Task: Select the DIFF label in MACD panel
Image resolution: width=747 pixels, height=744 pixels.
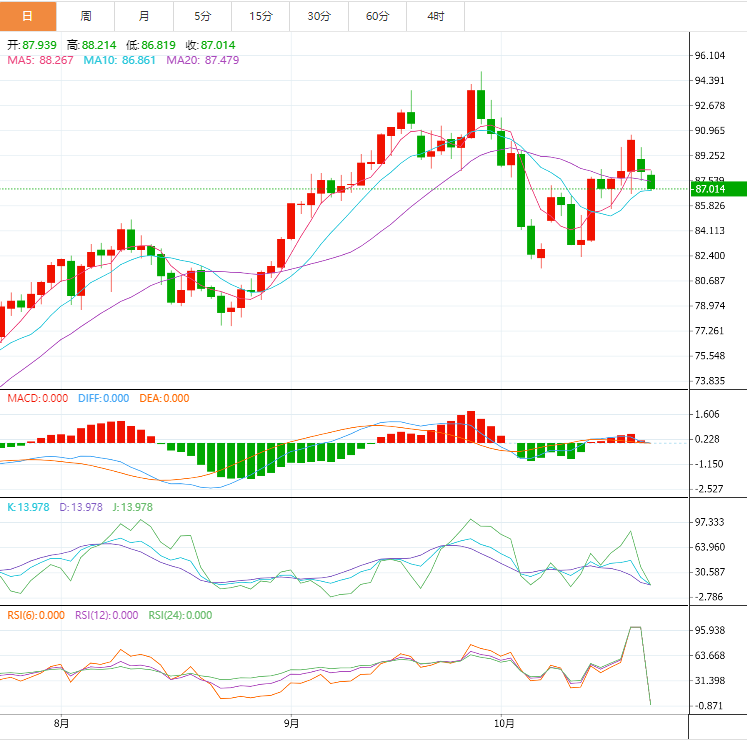Action: tap(103, 398)
